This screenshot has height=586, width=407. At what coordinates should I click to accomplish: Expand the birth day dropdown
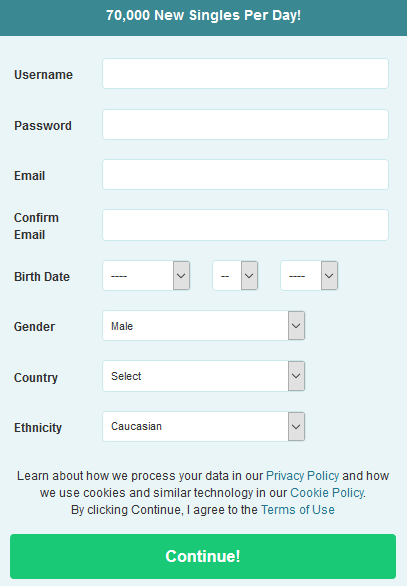coord(235,276)
